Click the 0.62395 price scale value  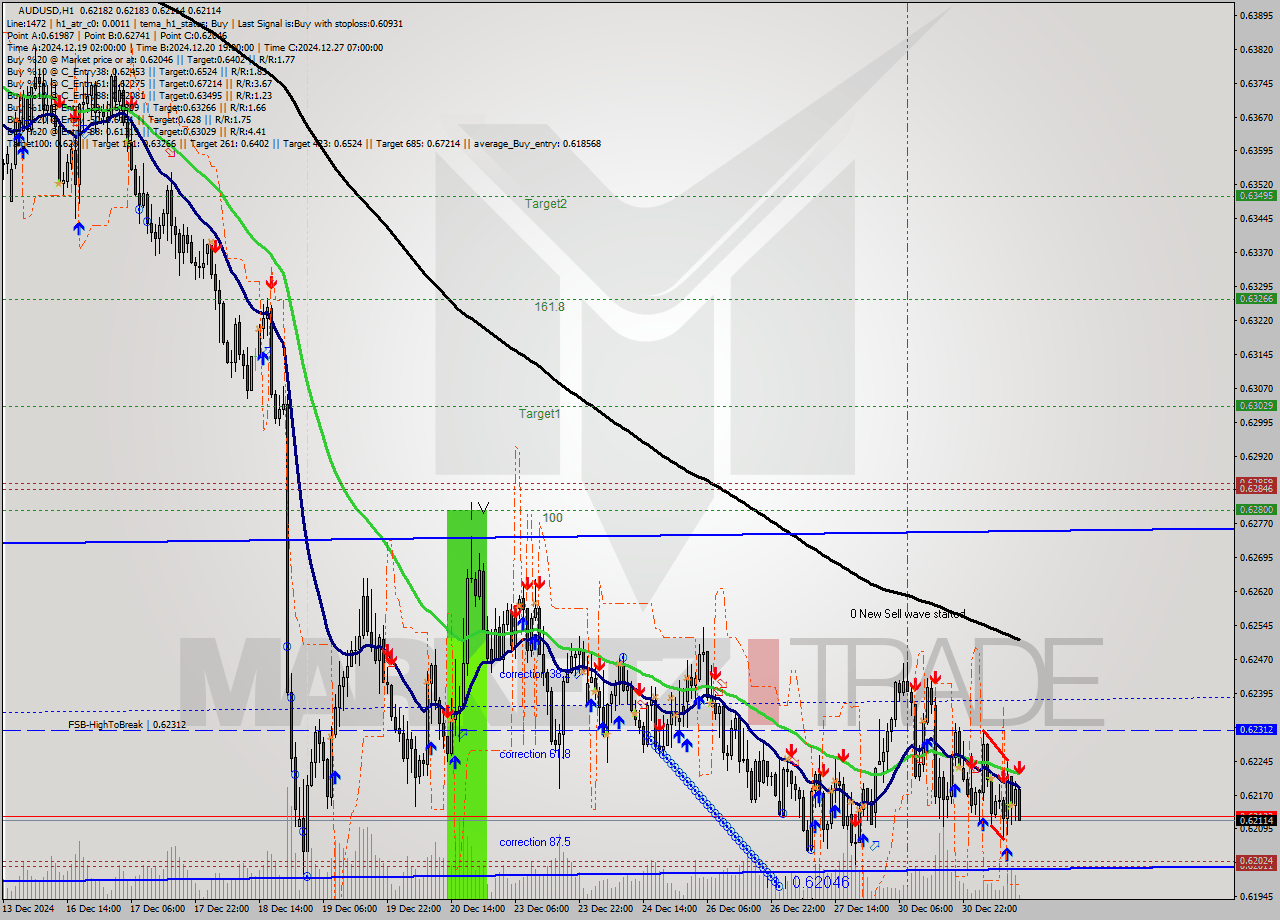pyautogui.click(x=1256, y=693)
